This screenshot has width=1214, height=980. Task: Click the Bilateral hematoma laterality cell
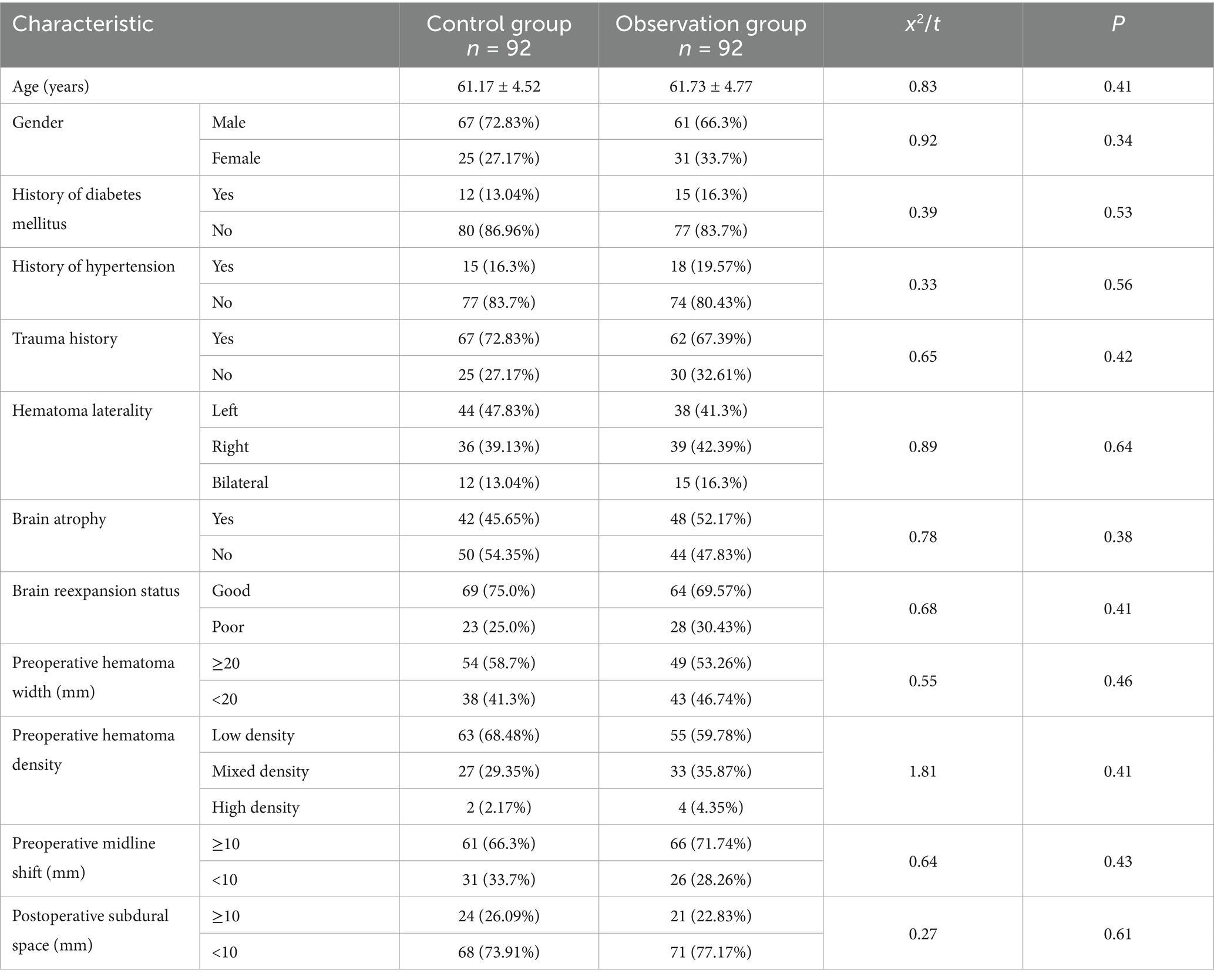click(x=240, y=483)
